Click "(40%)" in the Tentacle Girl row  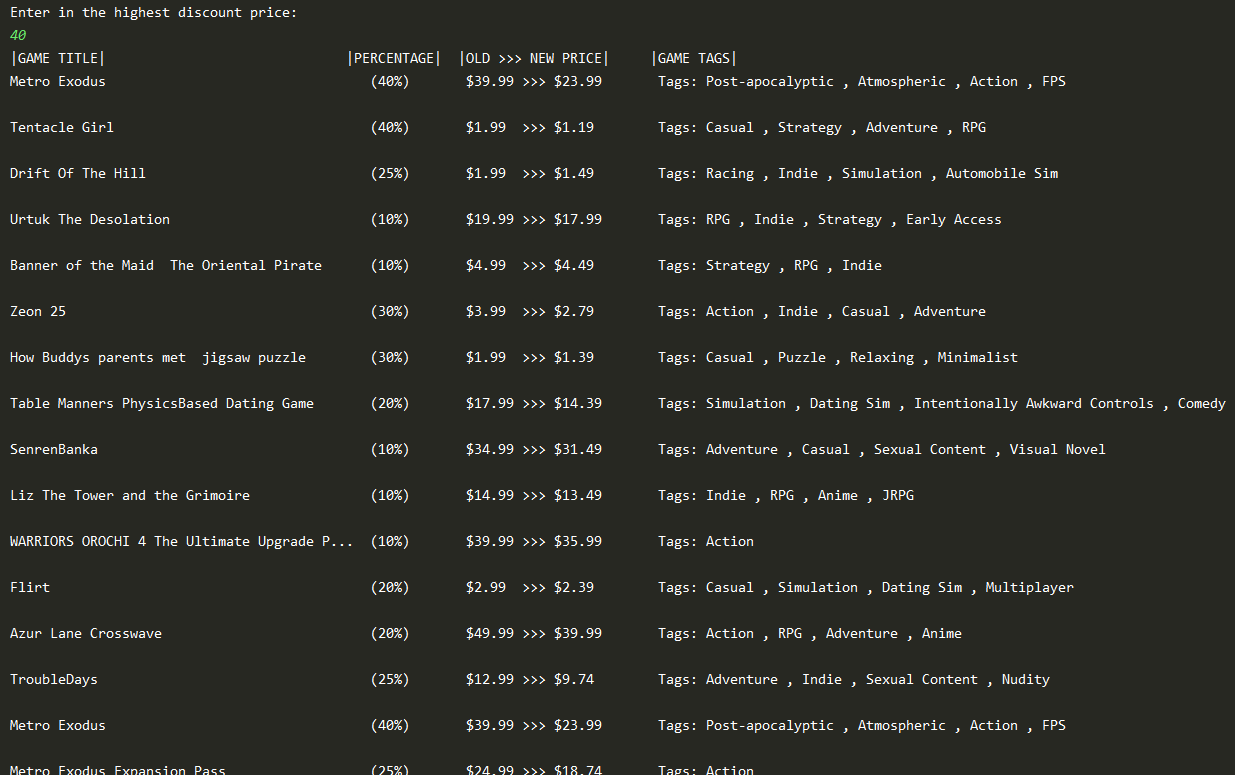(x=390, y=127)
